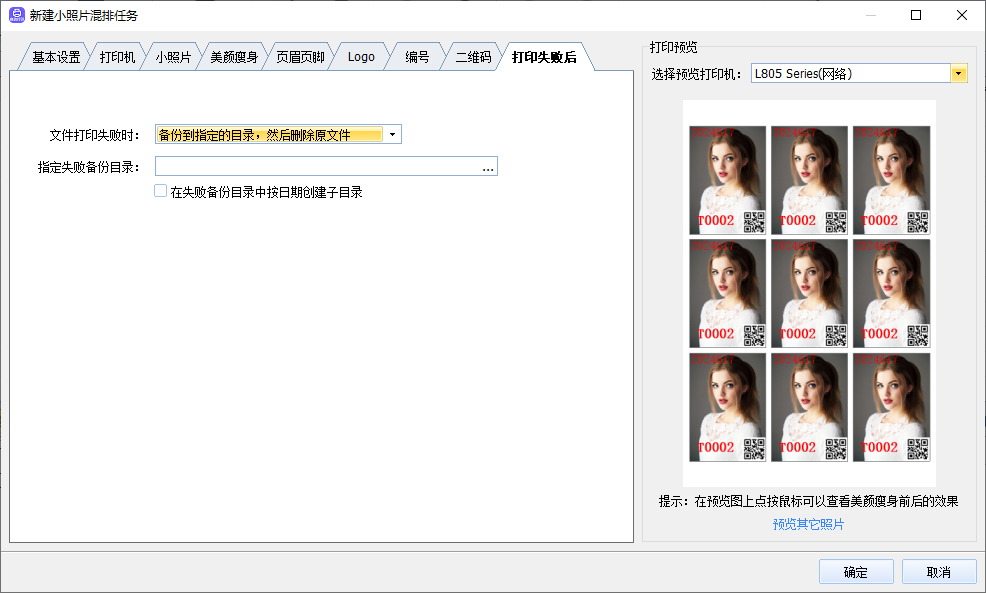Expand the 选择预览打印机 printer dropdown arrow
This screenshot has width=986, height=593.
[958, 74]
